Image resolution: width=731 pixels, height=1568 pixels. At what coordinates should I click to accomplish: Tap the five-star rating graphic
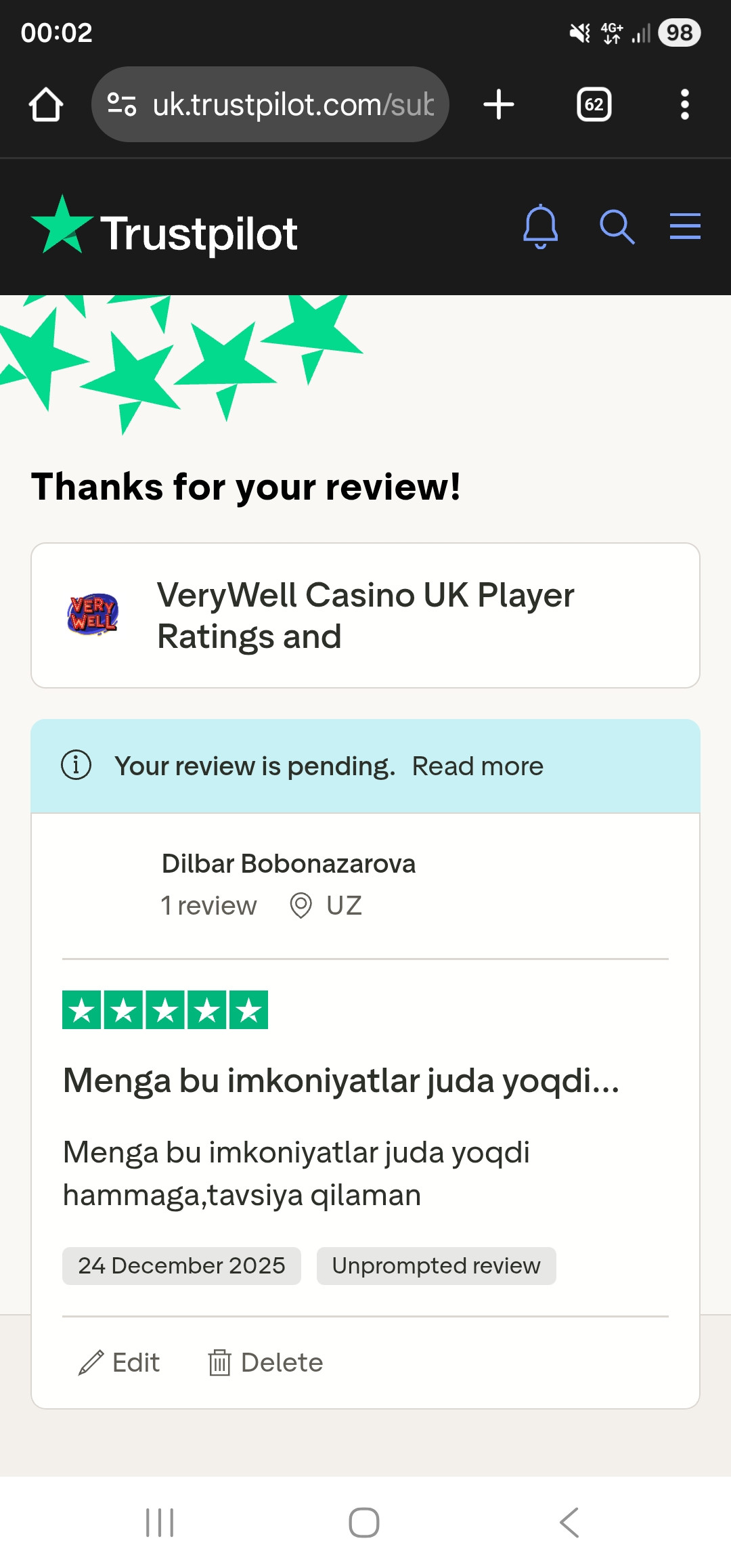165,1010
